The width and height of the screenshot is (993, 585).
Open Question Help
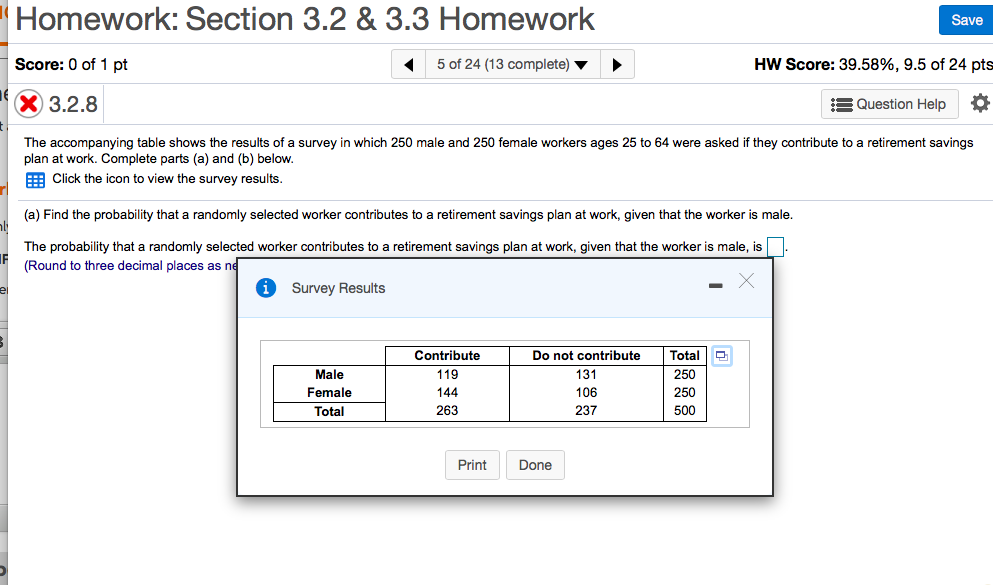click(889, 103)
